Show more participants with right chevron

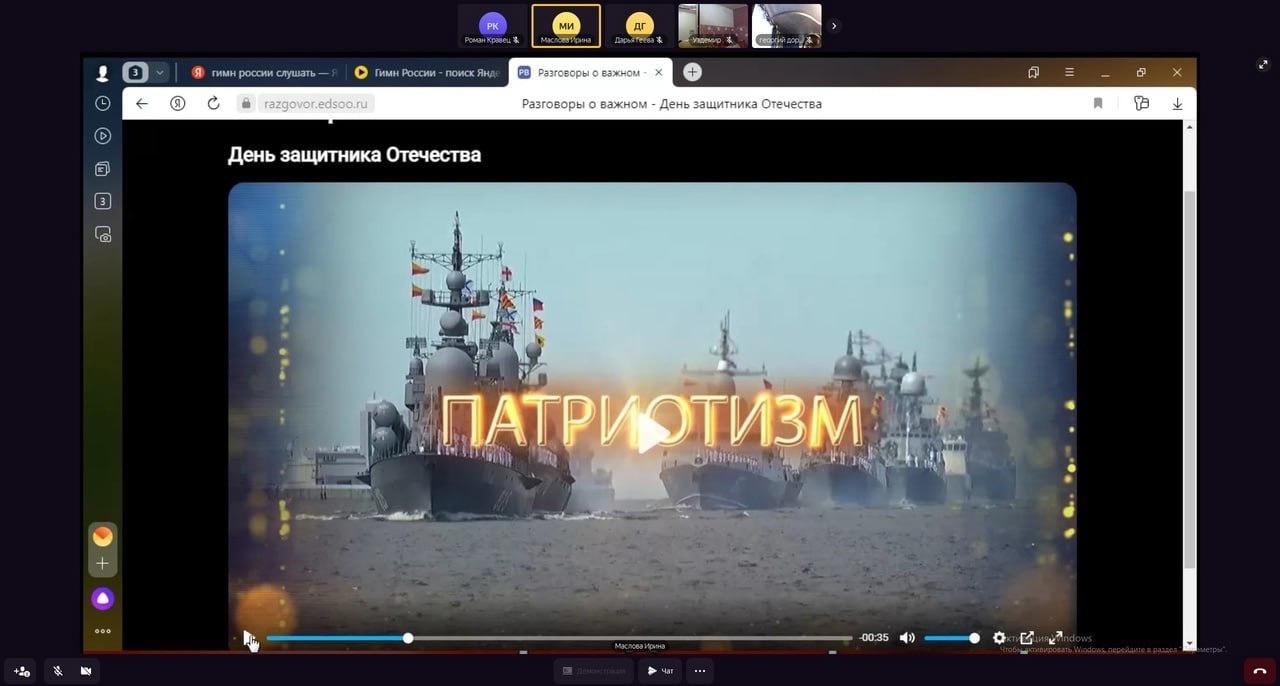pos(834,26)
